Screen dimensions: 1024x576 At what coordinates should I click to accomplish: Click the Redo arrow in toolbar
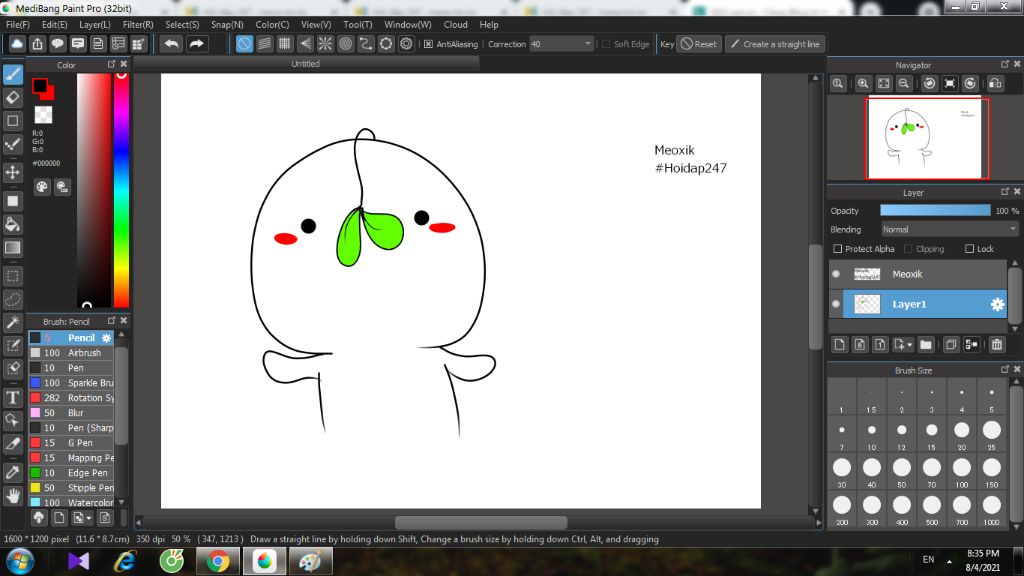197,44
